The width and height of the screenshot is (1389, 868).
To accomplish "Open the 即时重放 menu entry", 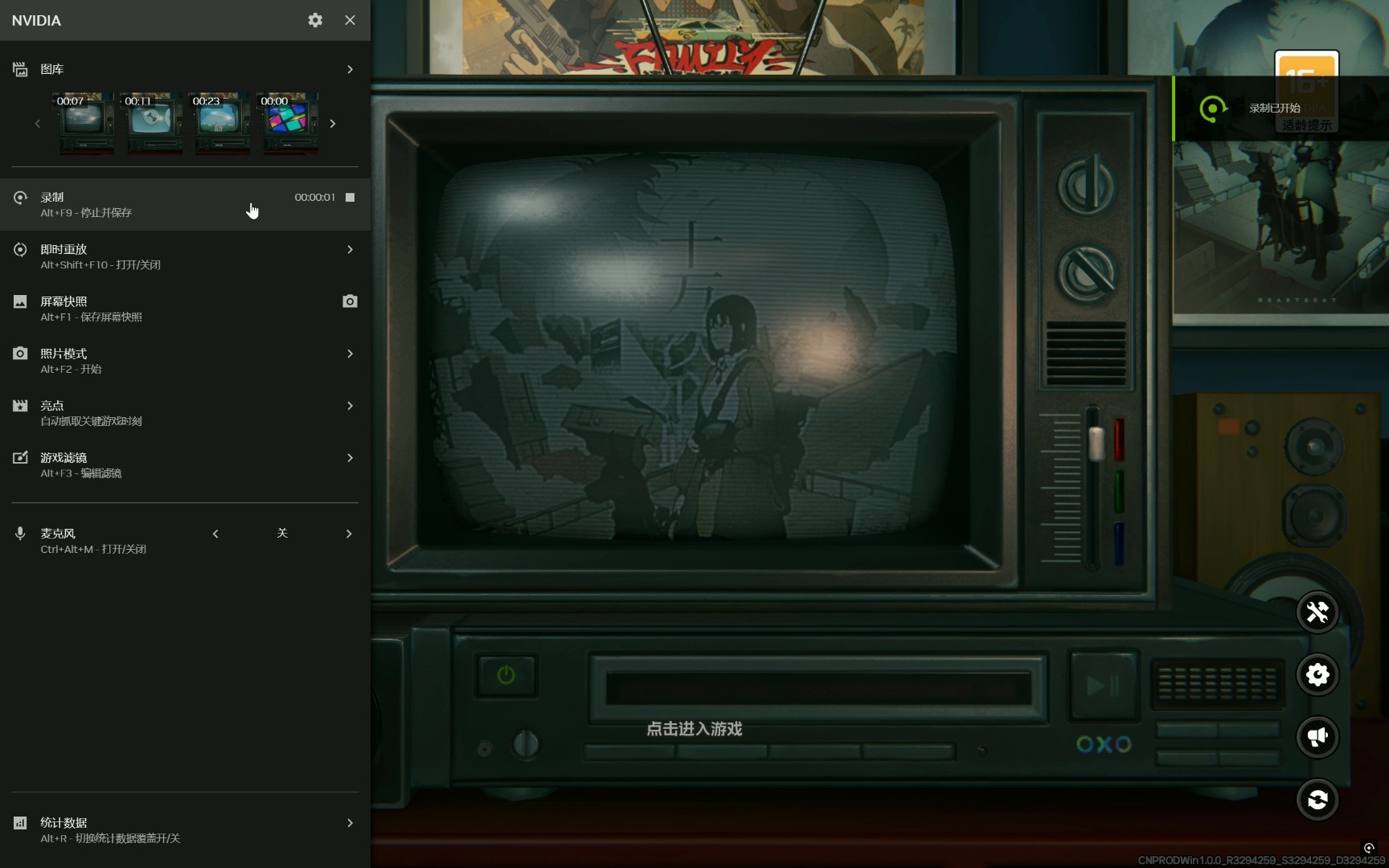I will (185, 256).
